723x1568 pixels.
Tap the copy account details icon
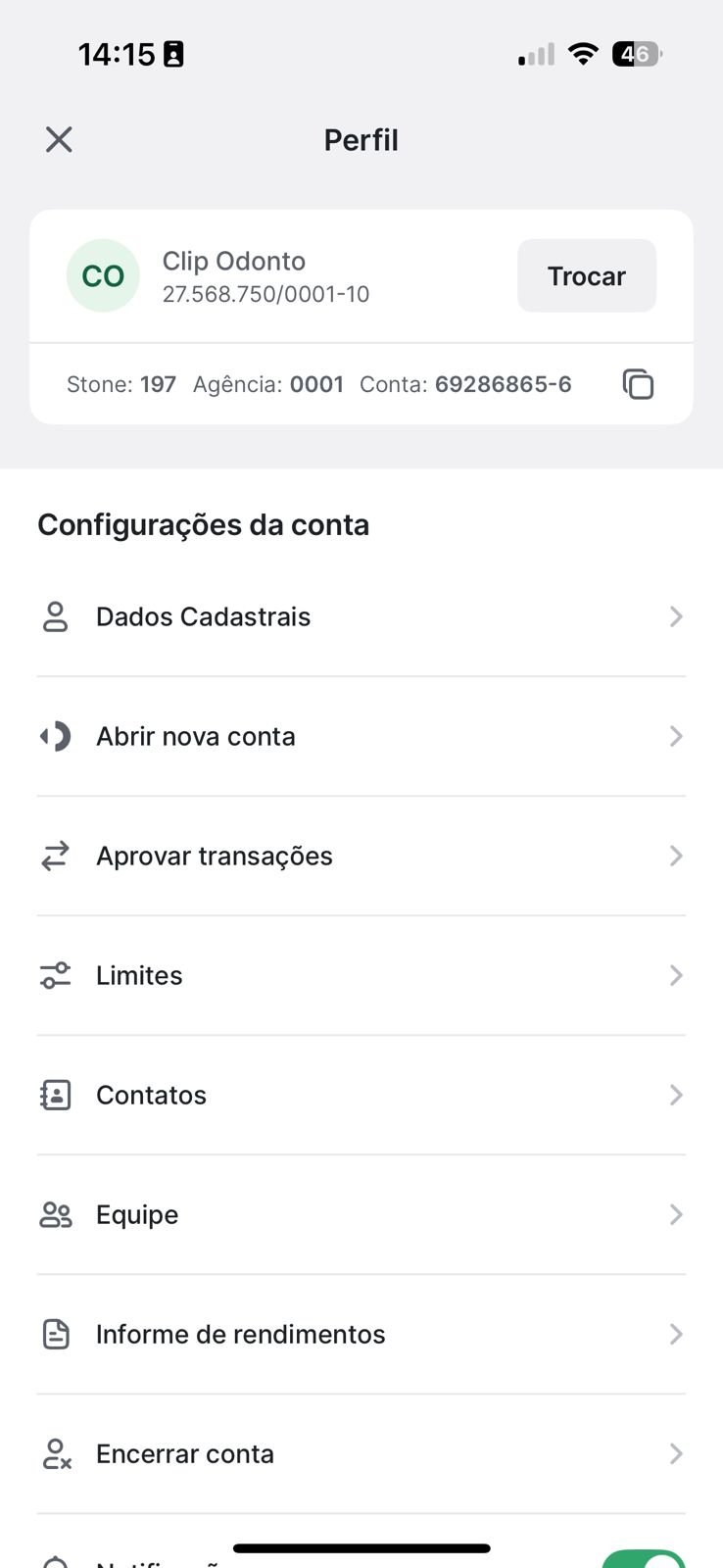coord(638,384)
